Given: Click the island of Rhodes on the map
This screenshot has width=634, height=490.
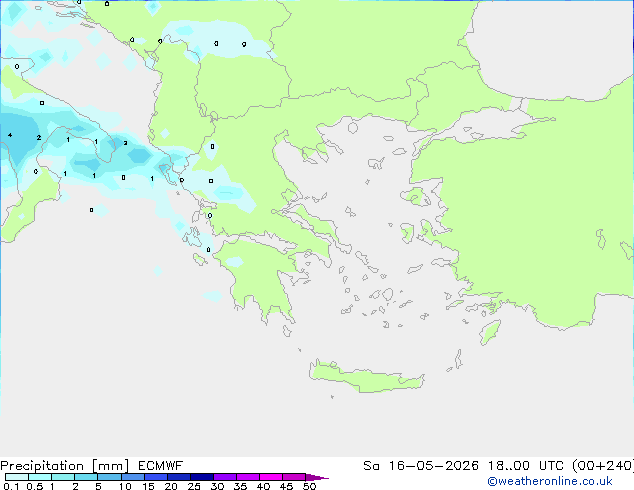Looking at the screenshot, I should (490, 332).
